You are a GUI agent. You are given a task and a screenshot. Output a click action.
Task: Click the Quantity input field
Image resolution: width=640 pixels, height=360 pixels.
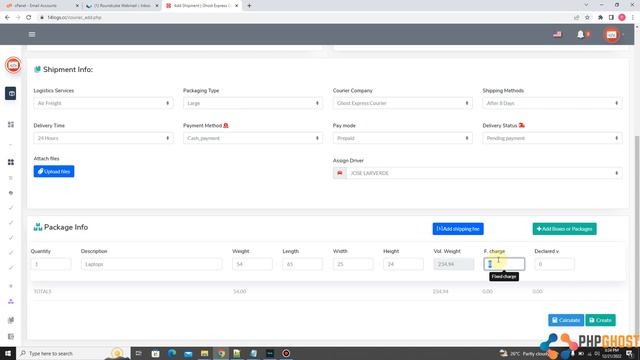(x=51, y=264)
